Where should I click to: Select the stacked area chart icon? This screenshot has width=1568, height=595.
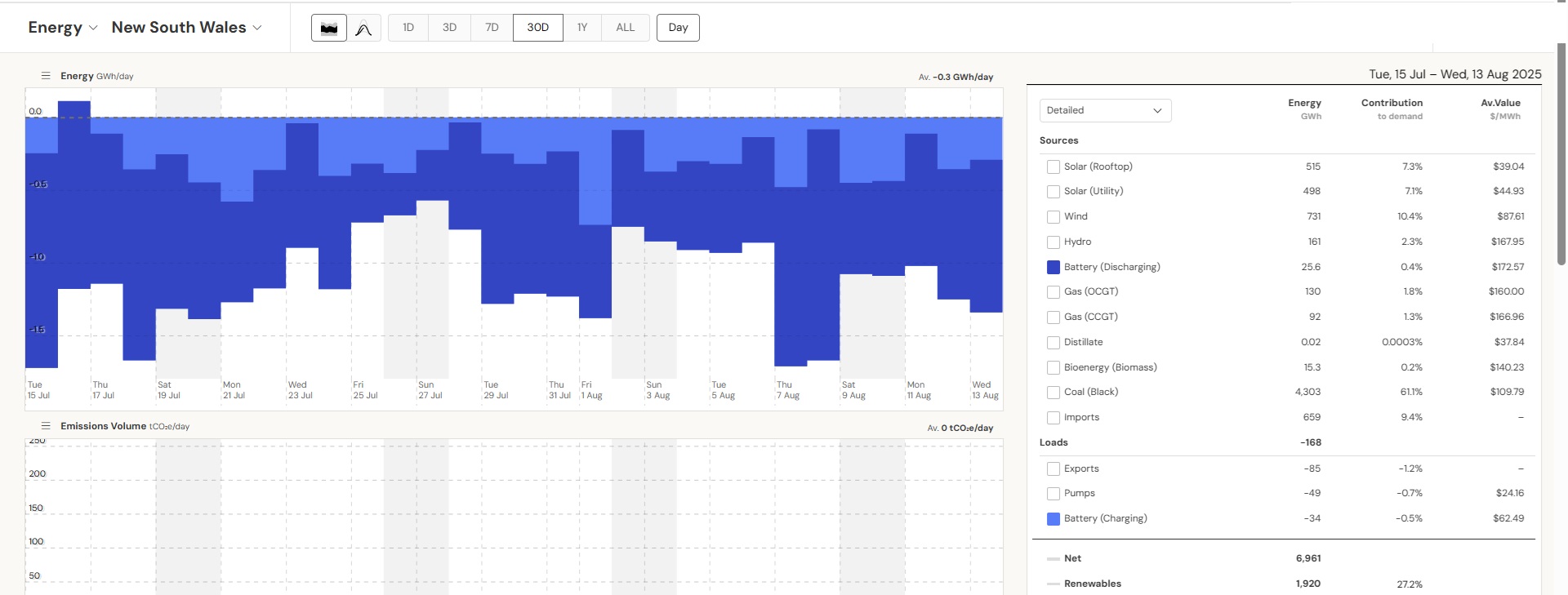tap(328, 28)
